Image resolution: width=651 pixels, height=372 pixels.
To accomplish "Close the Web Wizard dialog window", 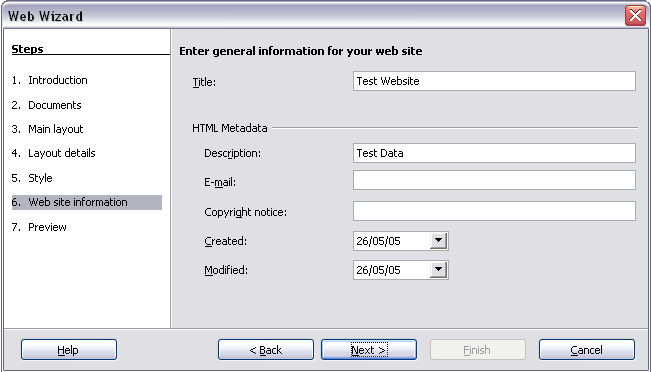I will tap(635, 16).
